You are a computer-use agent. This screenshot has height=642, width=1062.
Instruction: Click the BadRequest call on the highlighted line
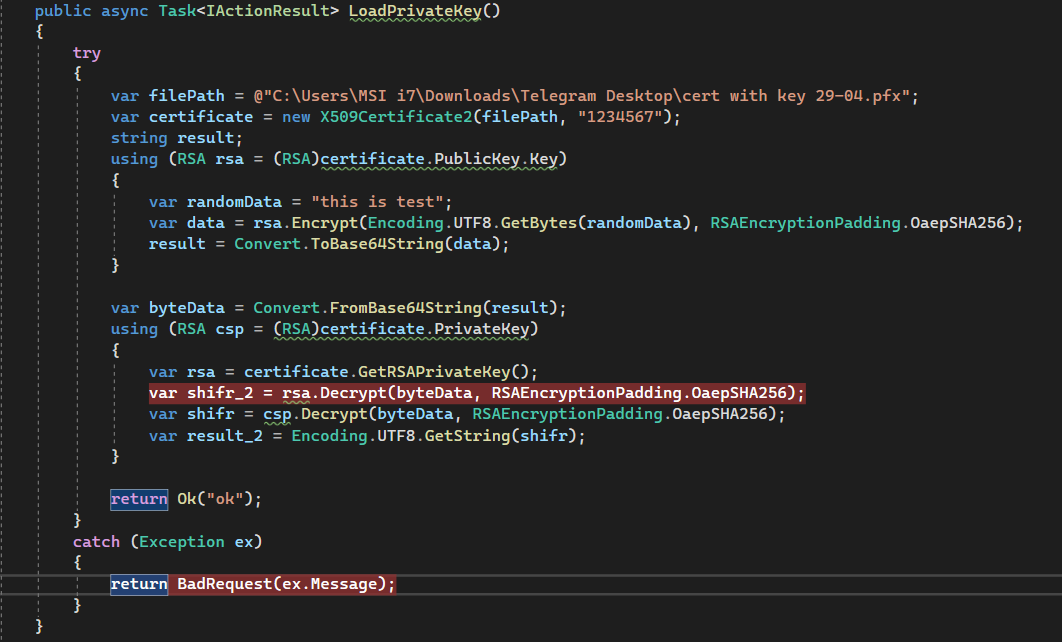click(x=224, y=584)
